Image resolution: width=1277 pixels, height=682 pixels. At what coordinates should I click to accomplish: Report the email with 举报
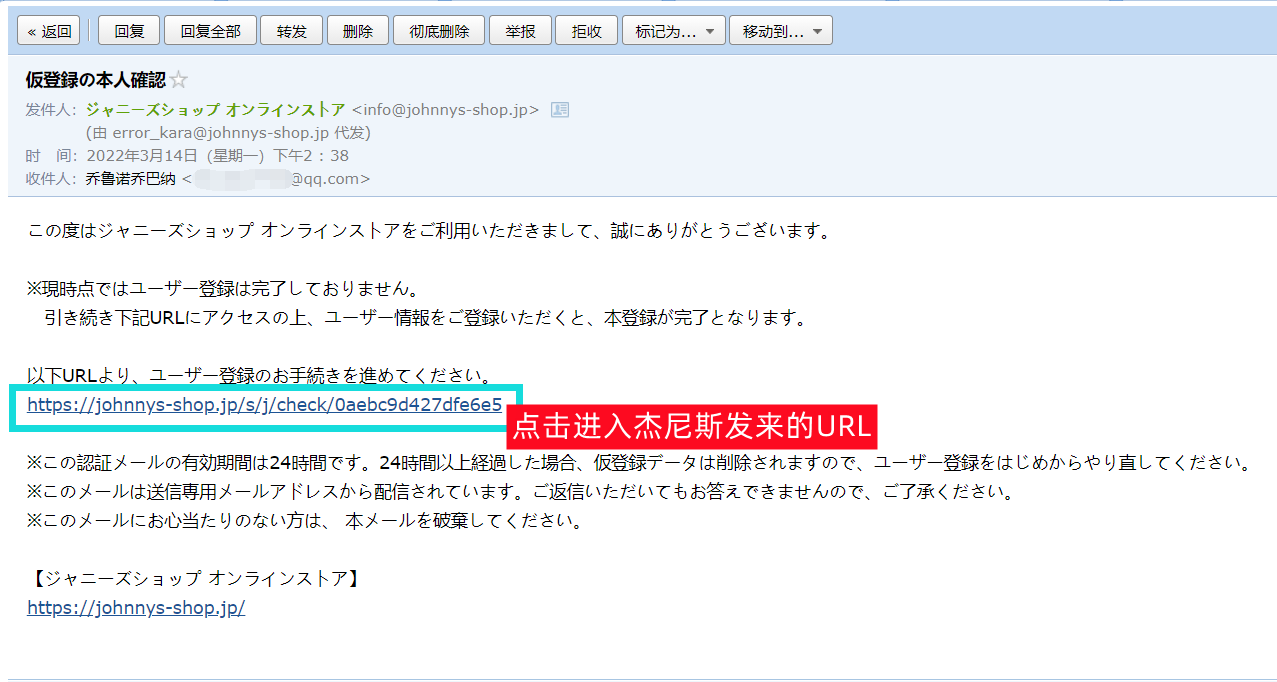click(520, 31)
